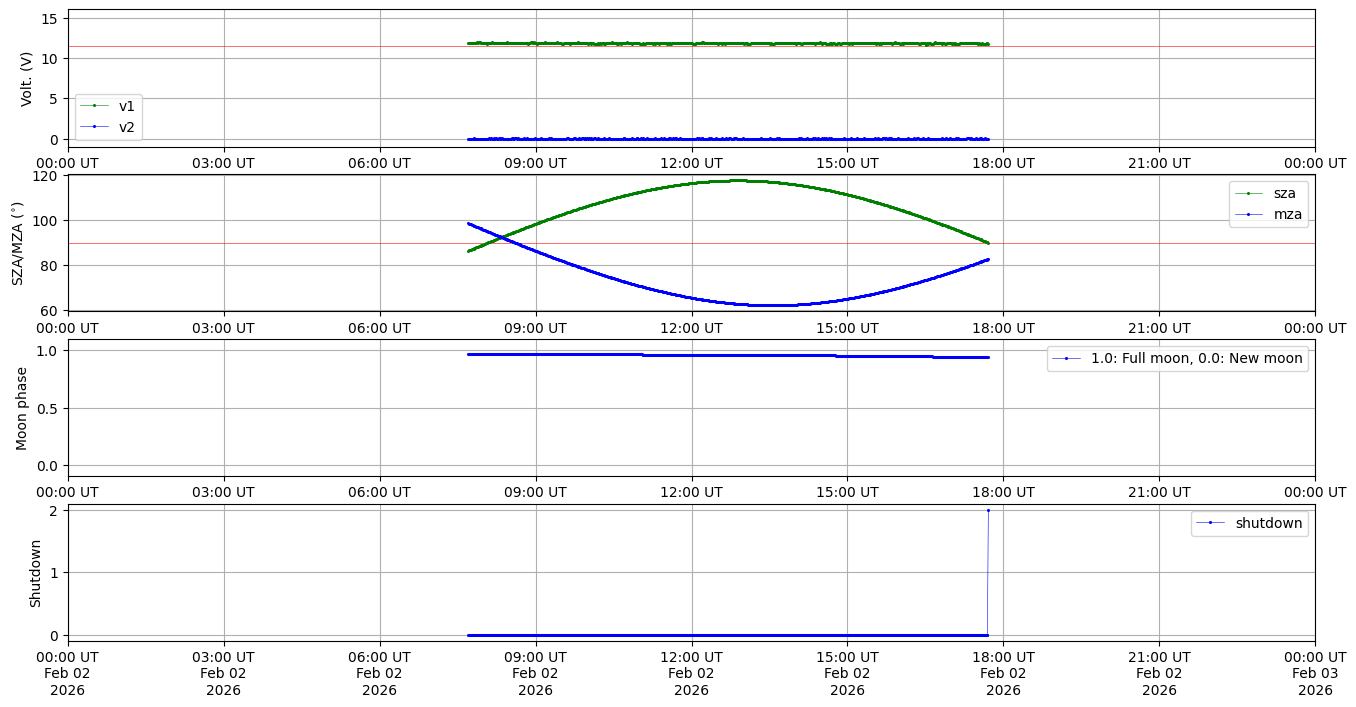1356x707 pixels.
Task: Click the '00:00 UT Feb 03 2026' tick label
Action: coord(1314,673)
